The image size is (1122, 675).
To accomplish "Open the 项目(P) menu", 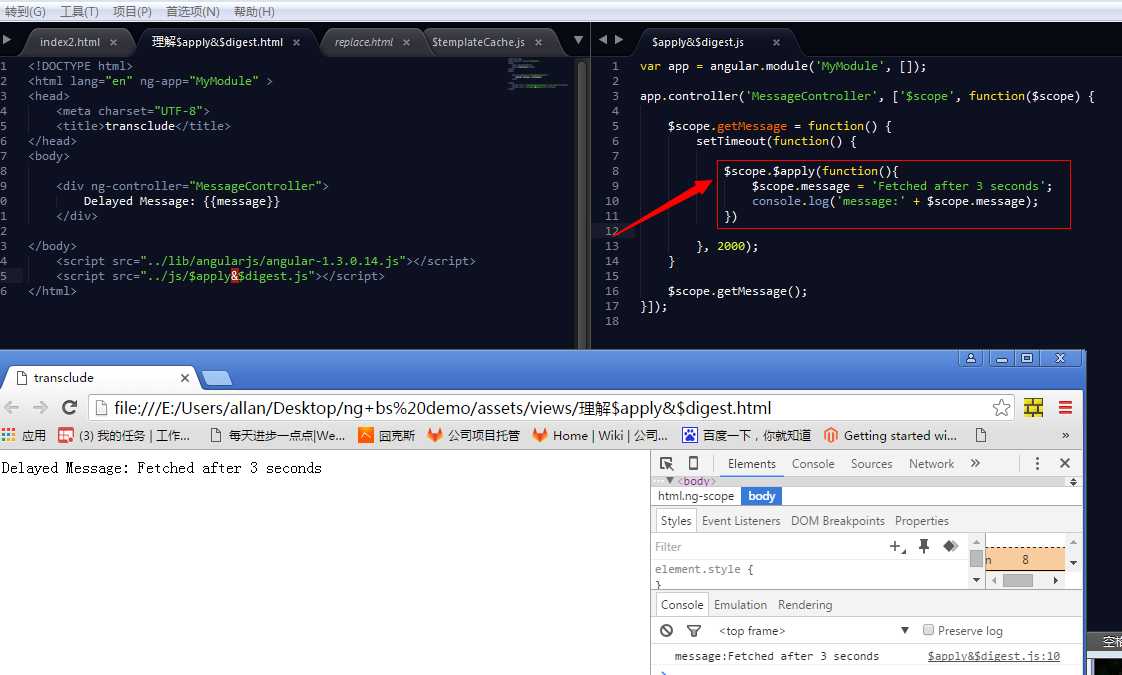I will click(132, 11).
